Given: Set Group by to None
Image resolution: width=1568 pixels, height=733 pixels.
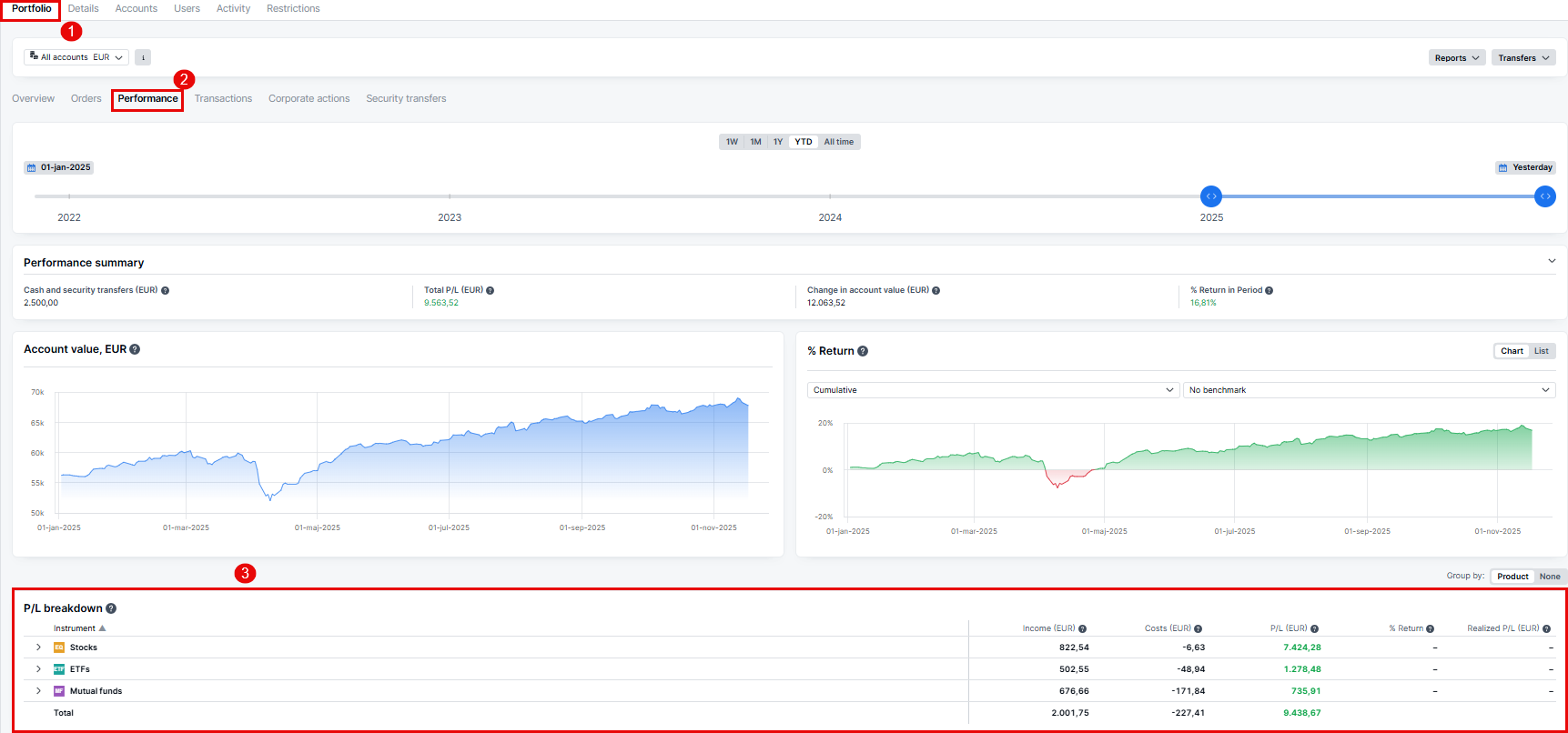Looking at the screenshot, I should tap(1549, 577).
